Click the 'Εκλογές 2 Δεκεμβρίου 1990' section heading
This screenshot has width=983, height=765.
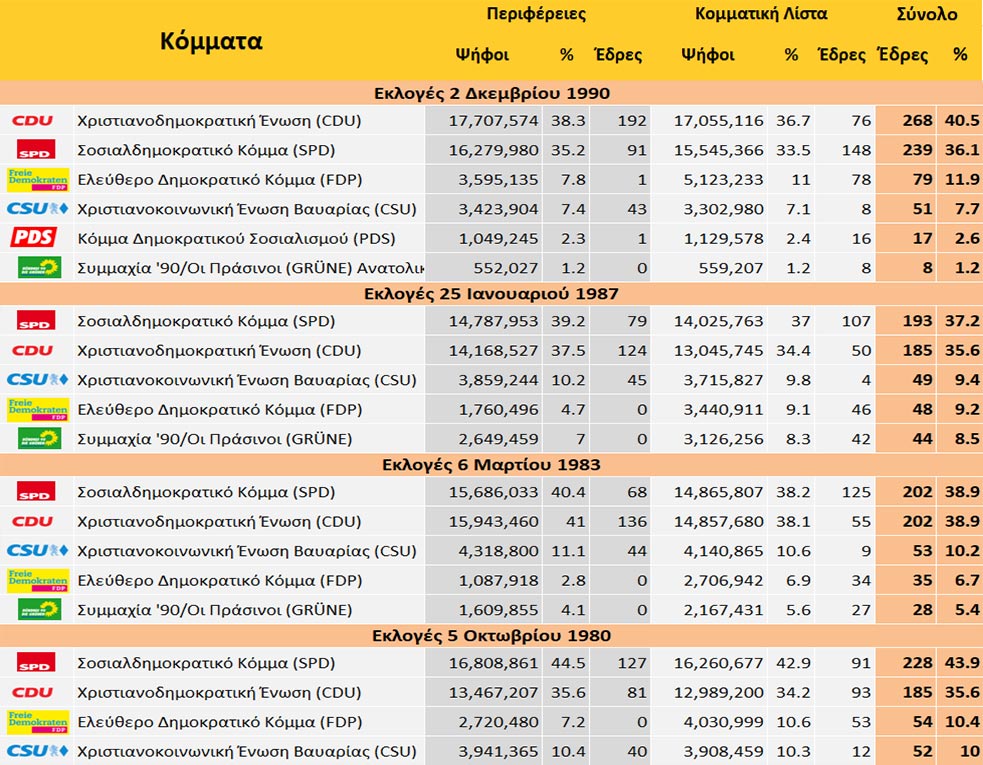pyautogui.click(x=492, y=93)
